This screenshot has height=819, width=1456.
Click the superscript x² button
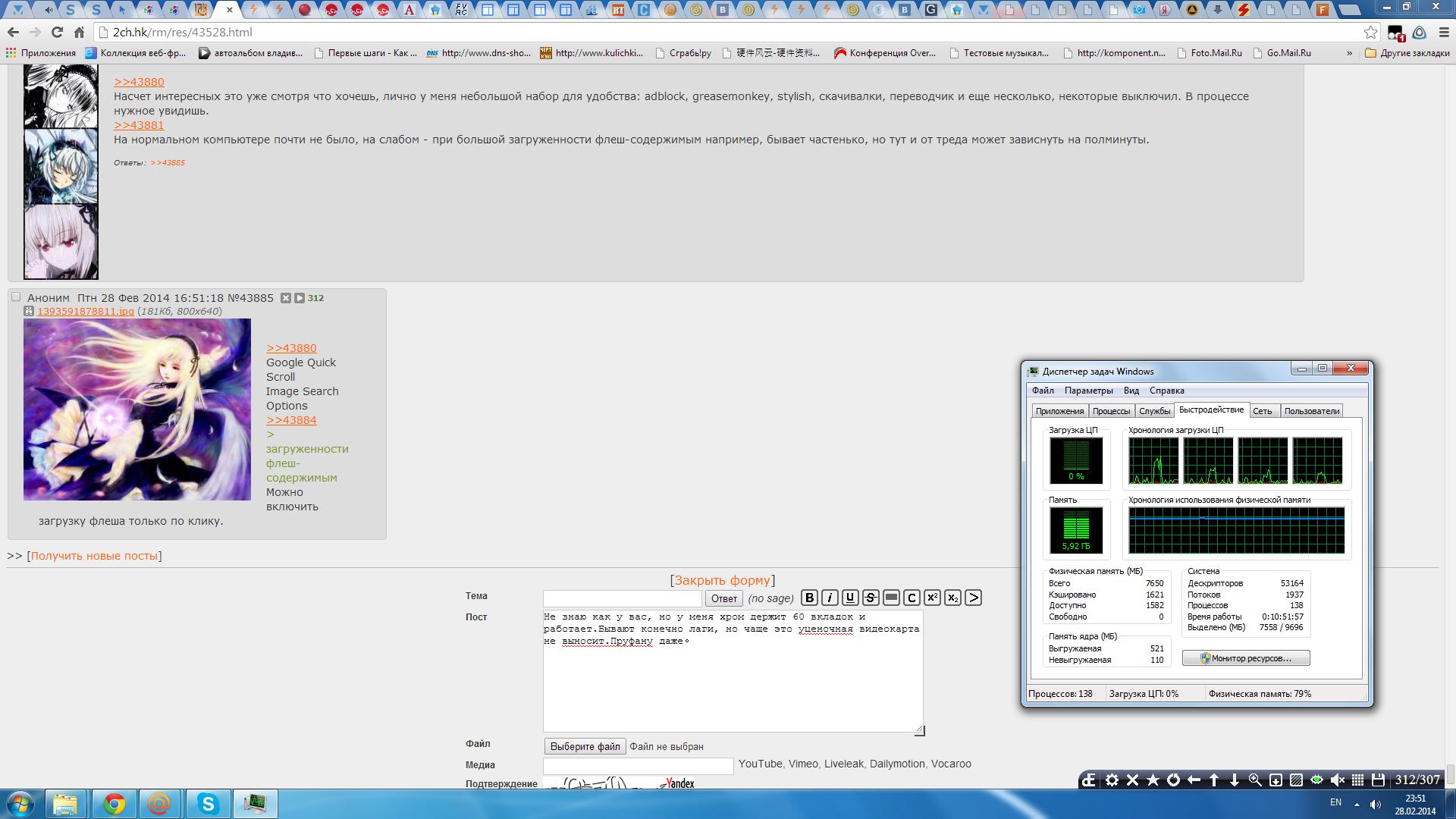932,598
